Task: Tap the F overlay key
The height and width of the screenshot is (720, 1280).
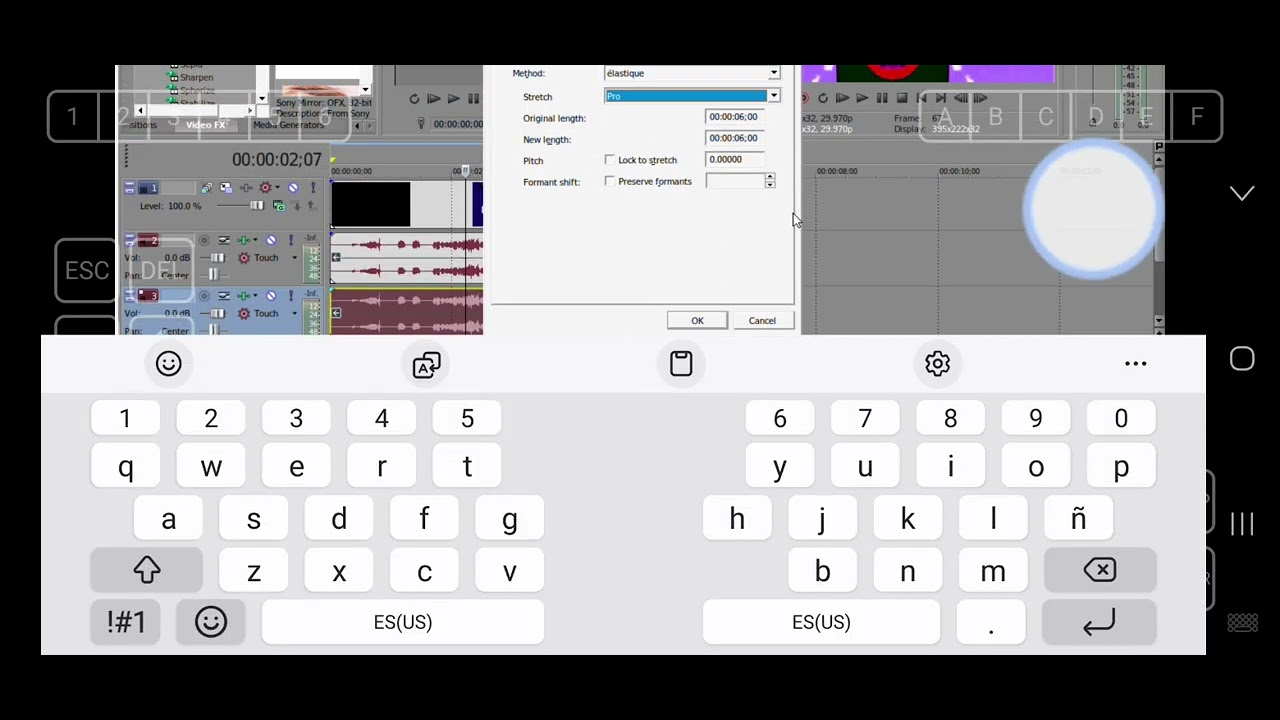Action: tap(1196, 117)
